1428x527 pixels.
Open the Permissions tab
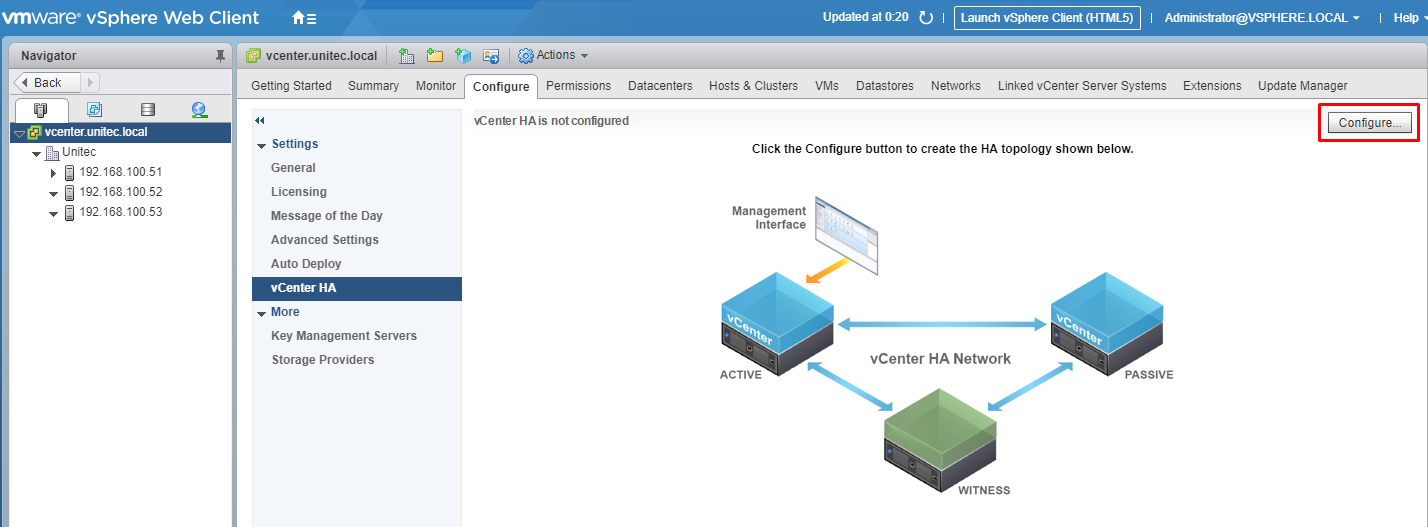pos(578,86)
